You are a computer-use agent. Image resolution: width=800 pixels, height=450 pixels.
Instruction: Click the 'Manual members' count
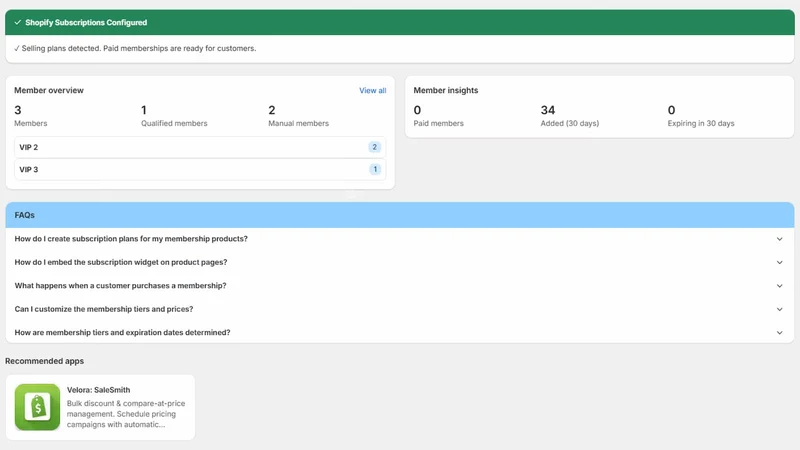coord(272,110)
